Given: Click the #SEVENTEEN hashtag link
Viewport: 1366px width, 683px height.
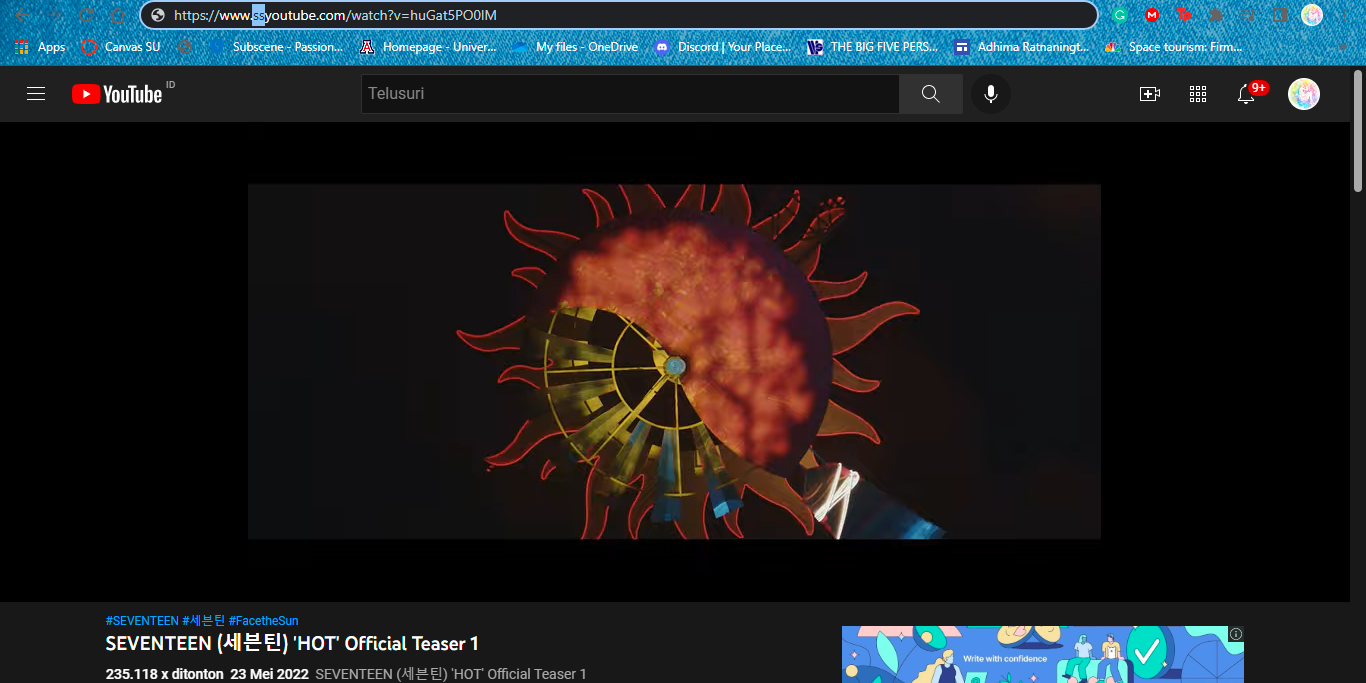Looking at the screenshot, I should coord(142,621).
